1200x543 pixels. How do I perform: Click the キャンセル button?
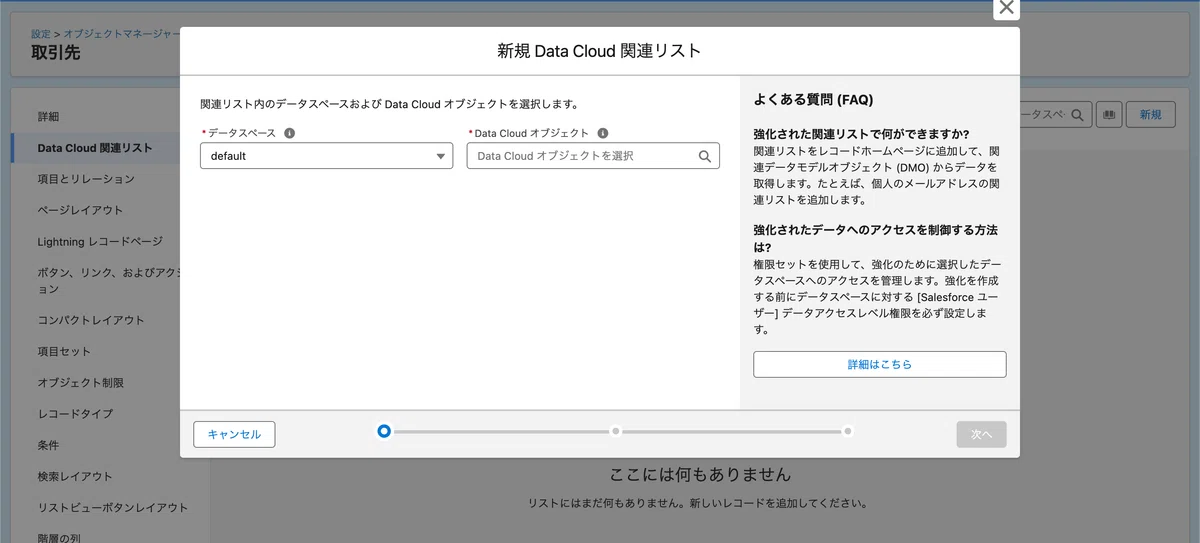coord(234,434)
